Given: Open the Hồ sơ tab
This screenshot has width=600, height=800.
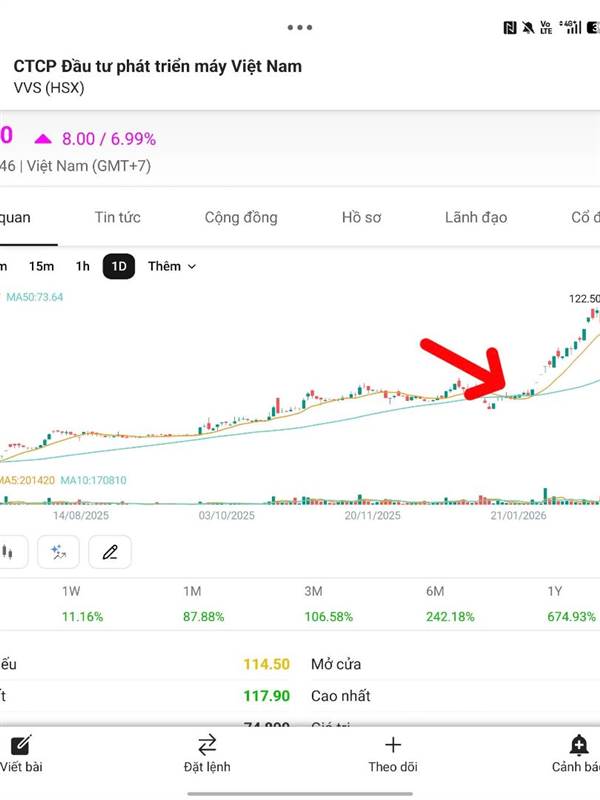Looking at the screenshot, I should (361, 217).
